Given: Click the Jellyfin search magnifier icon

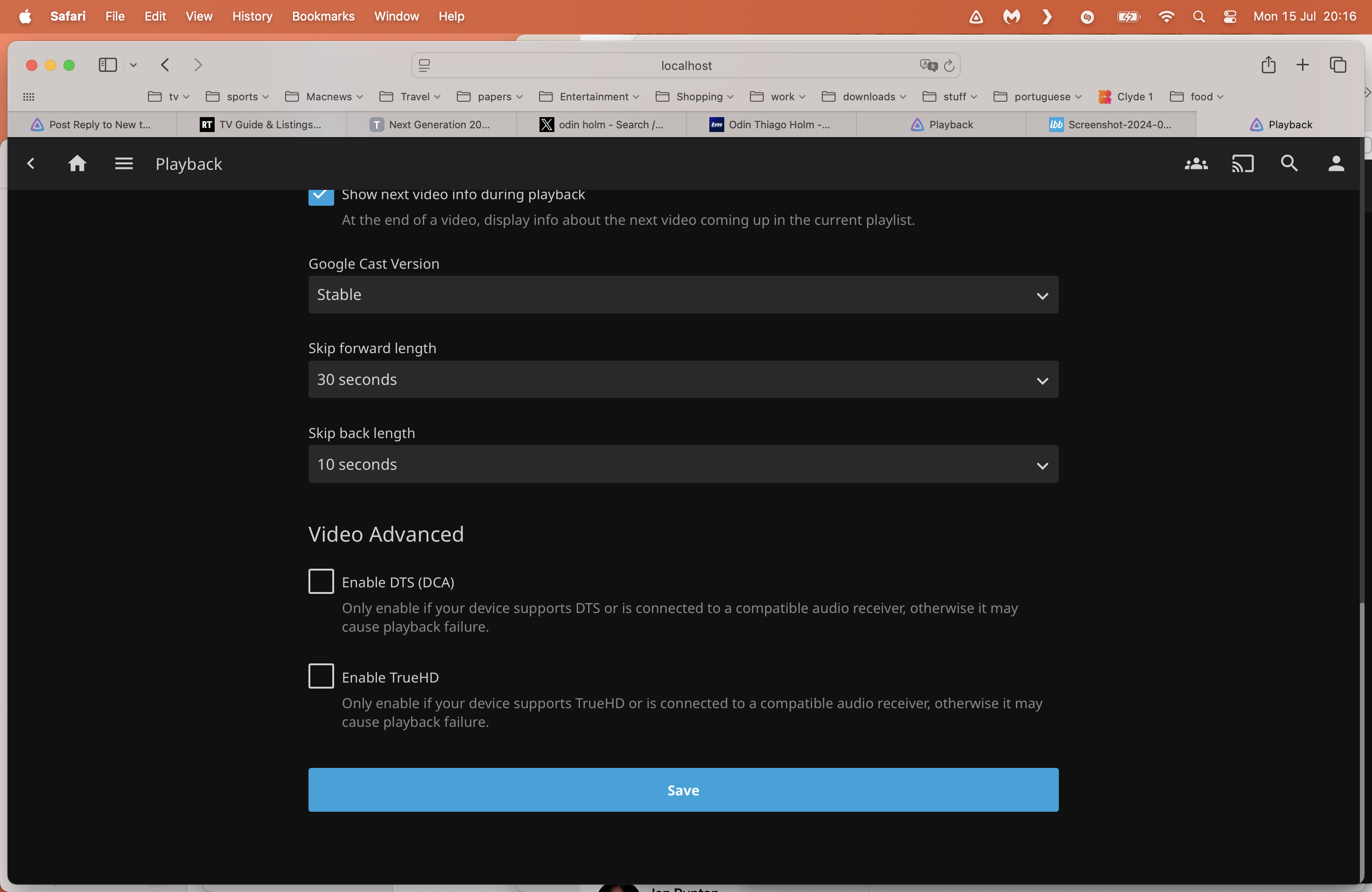Looking at the screenshot, I should (1289, 164).
